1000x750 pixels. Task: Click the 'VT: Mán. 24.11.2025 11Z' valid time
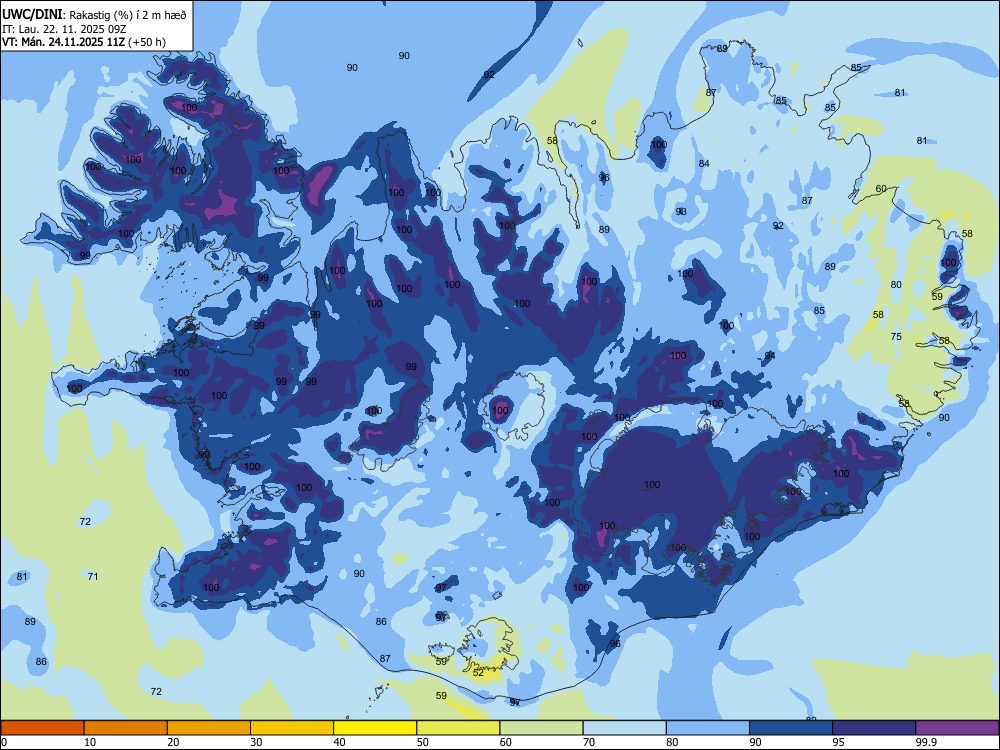64,42
